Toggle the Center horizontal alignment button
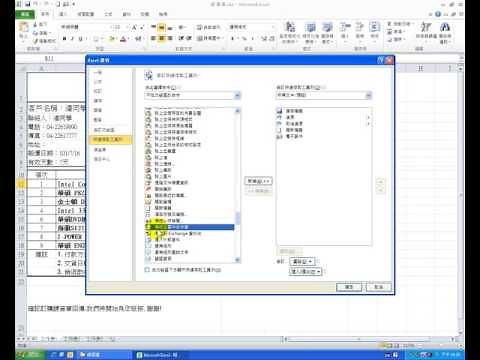480x360 pixels. point(161,39)
